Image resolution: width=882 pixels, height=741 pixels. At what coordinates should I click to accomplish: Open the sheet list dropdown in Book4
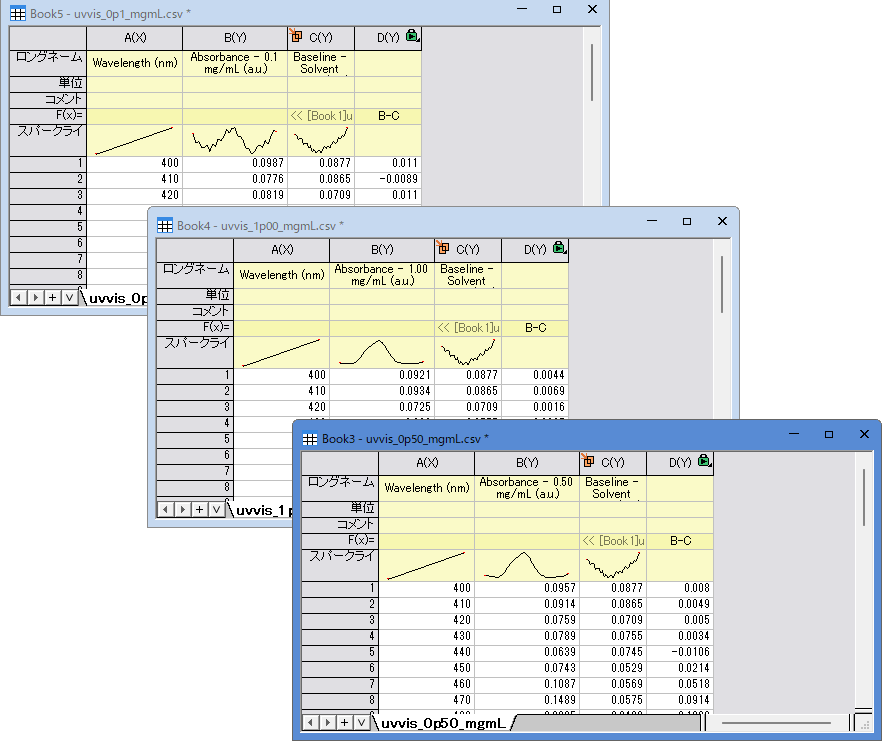coord(216,510)
